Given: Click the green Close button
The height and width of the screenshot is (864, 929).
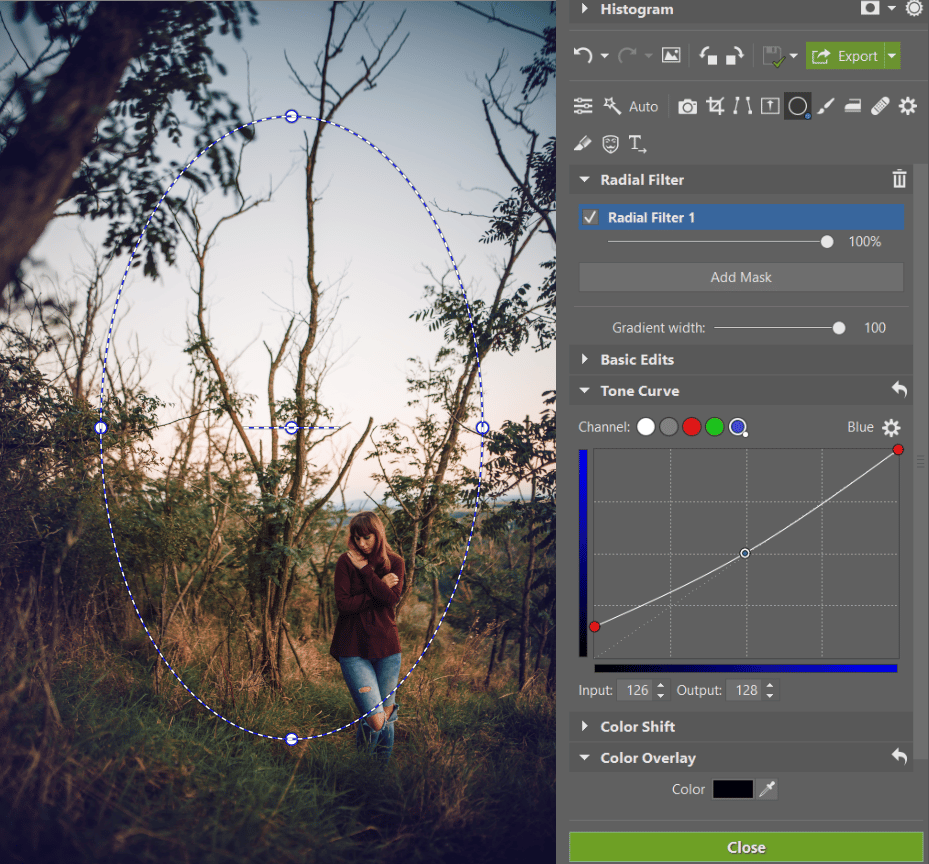Looking at the screenshot, I should click(x=746, y=847).
